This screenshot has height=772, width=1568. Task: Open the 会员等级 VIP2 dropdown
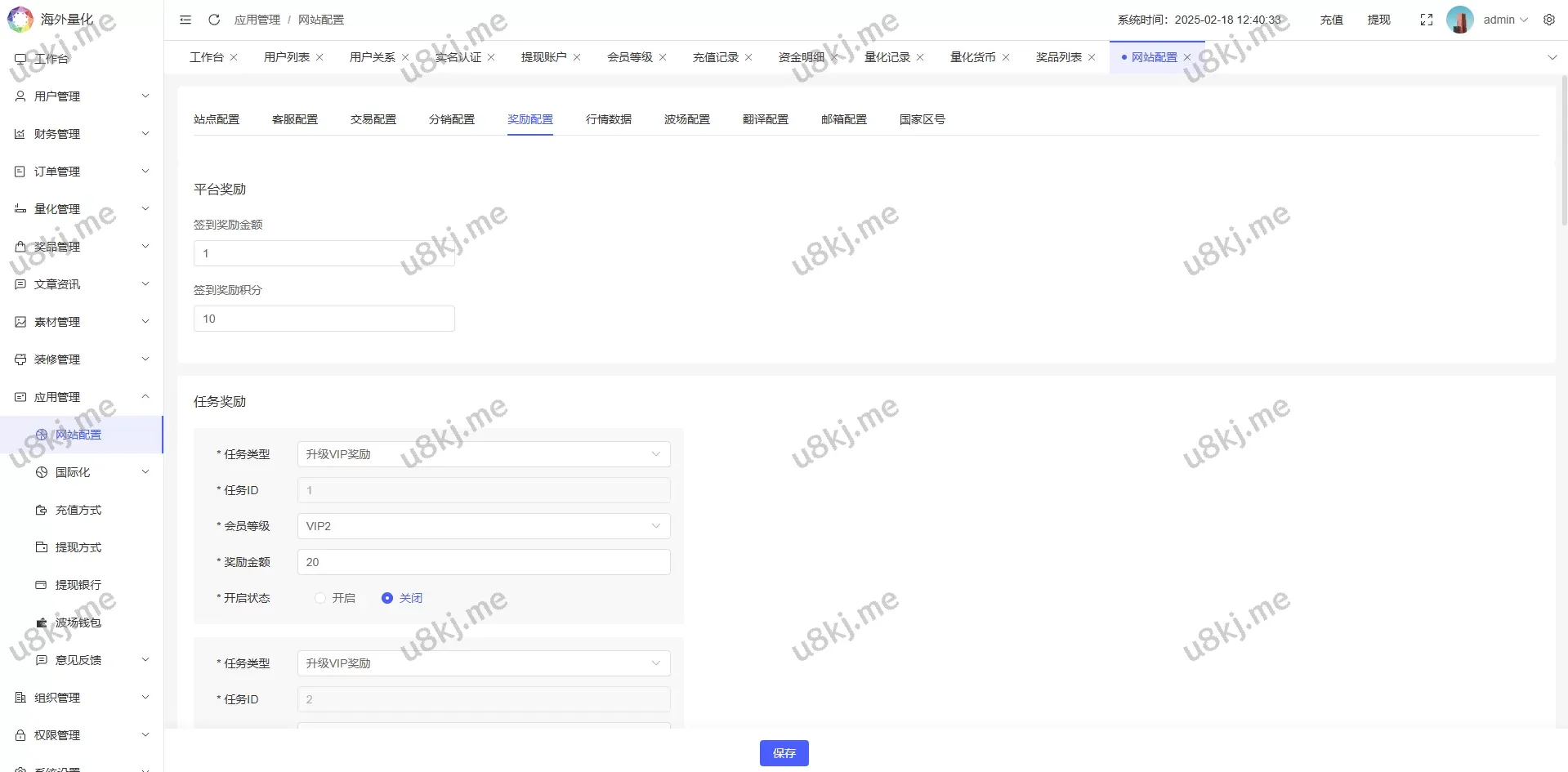click(x=484, y=526)
